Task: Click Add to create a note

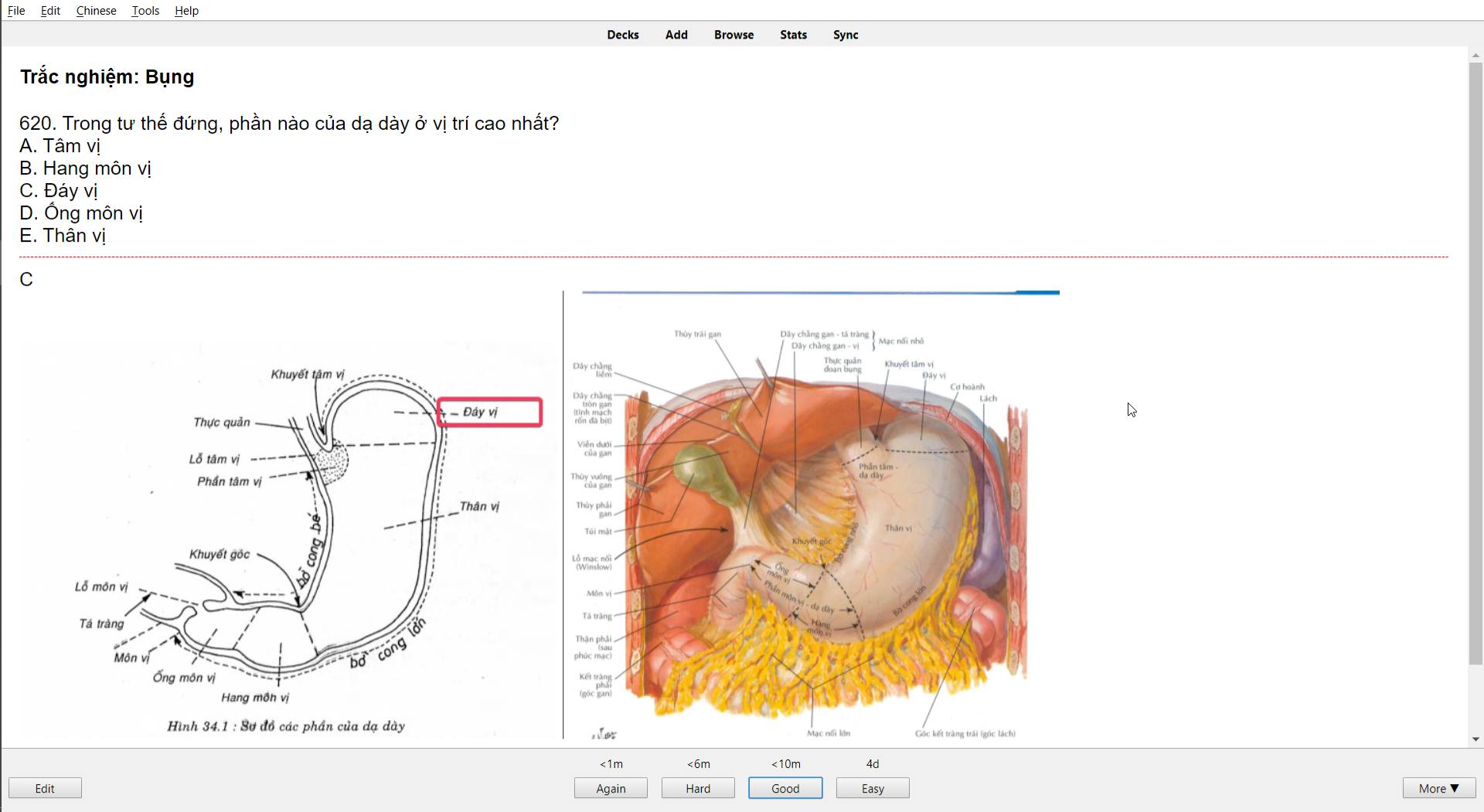Action: (x=676, y=35)
